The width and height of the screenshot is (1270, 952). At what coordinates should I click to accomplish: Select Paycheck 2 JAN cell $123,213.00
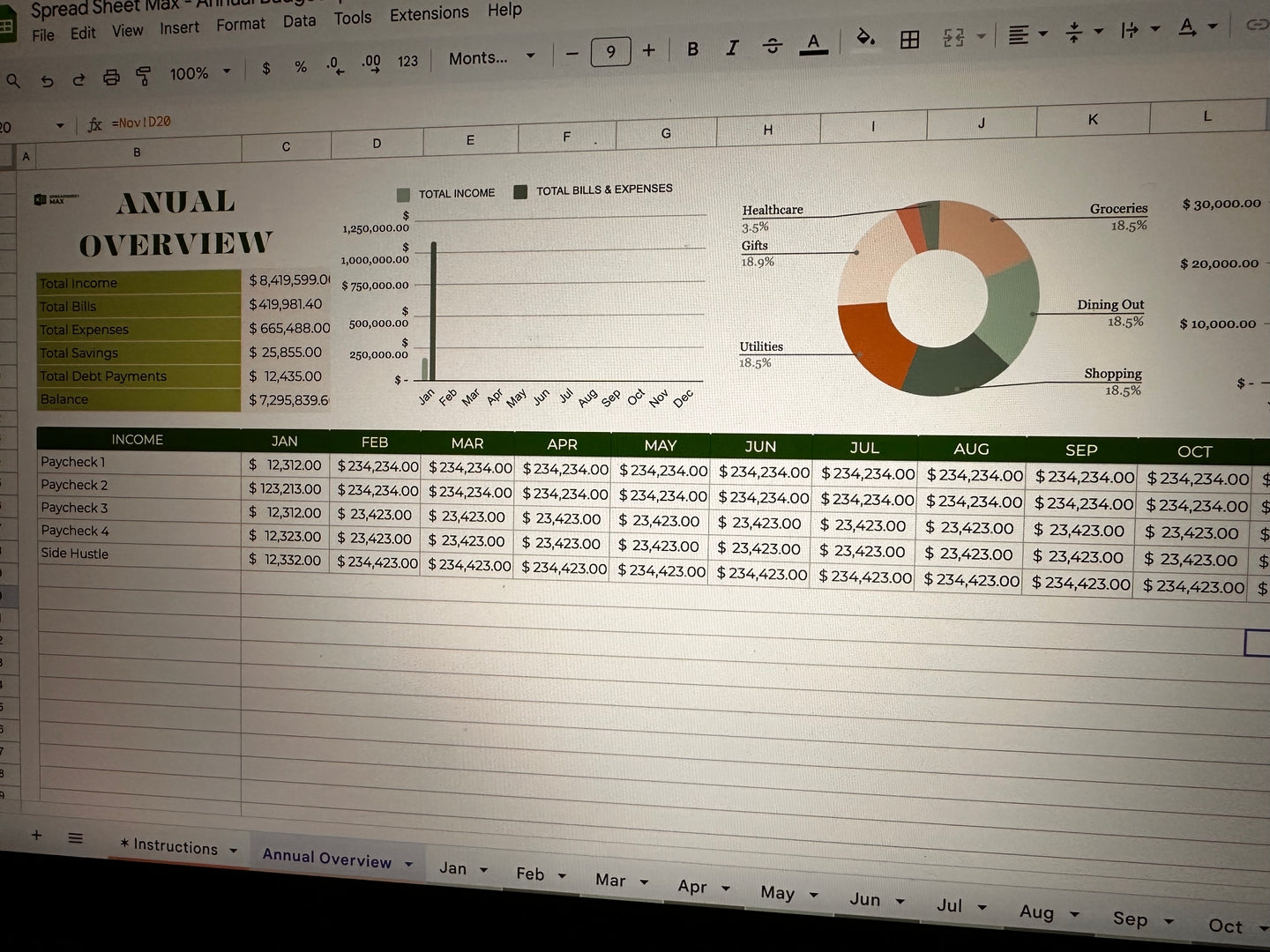tap(286, 488)
